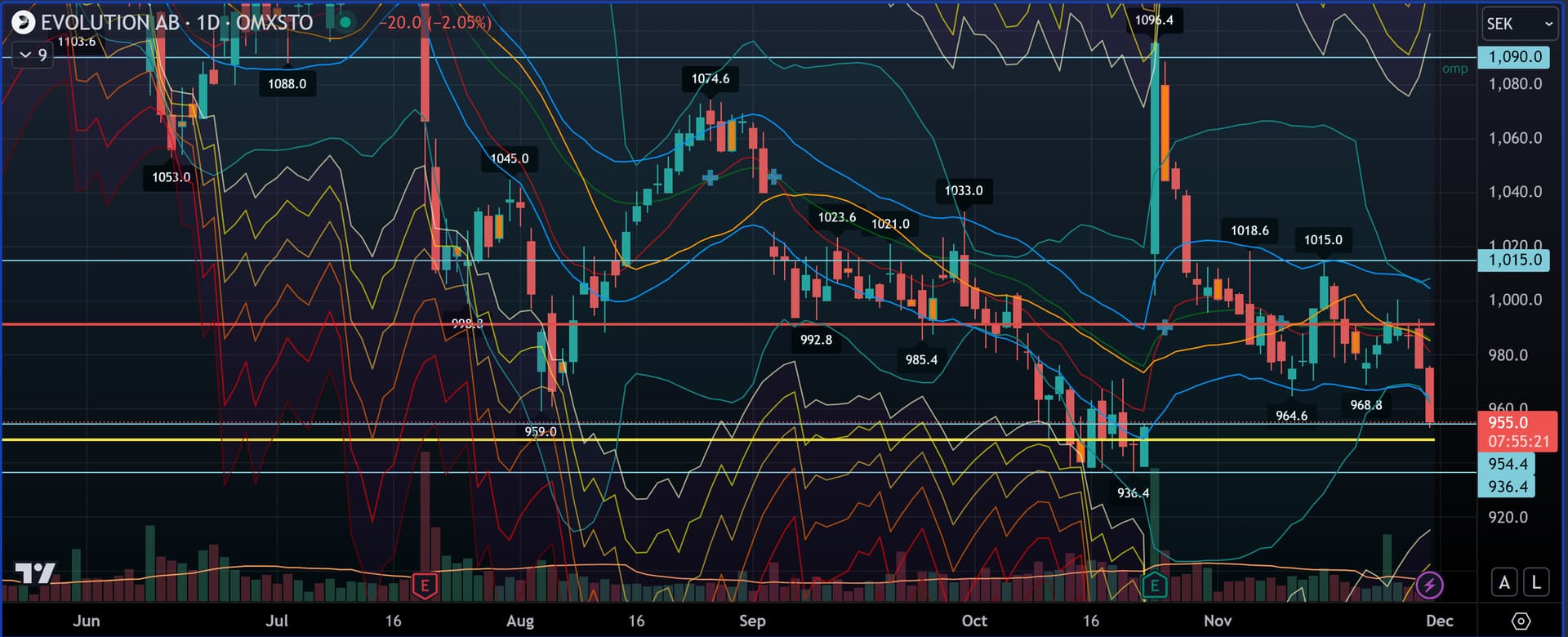
Task: Click the 985.4 pivot label
Action: [921, 360]
